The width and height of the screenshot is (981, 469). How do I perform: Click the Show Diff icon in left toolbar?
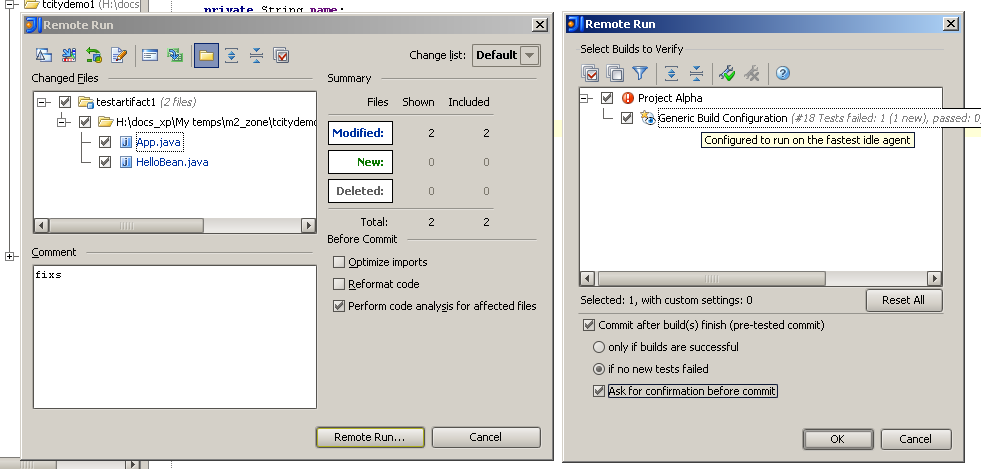tap(43, 56)
